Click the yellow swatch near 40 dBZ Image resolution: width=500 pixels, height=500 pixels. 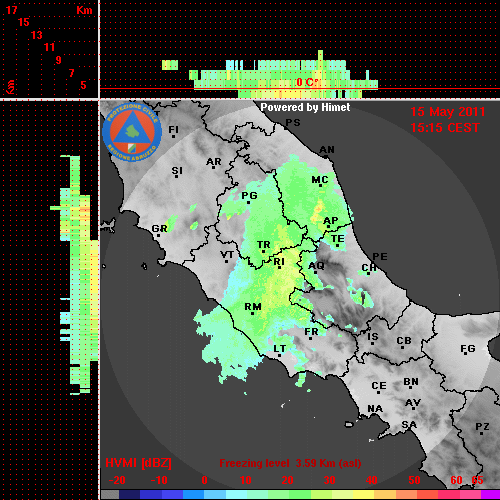363,495
